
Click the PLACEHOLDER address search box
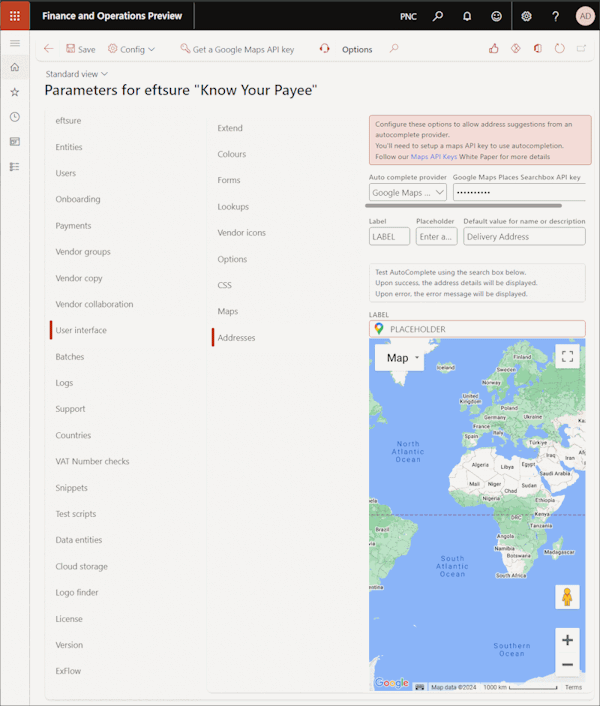pos(477,329)
